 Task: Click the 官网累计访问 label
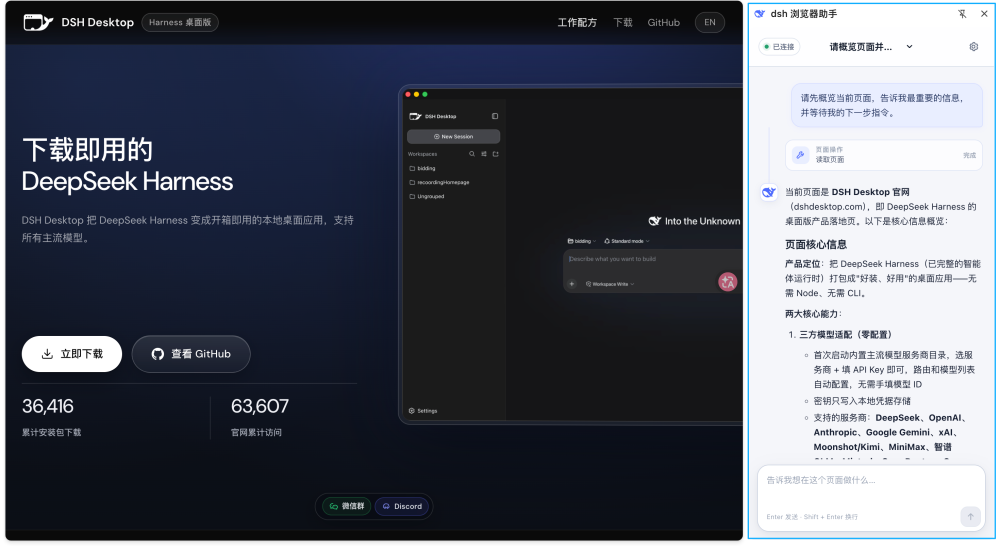coord(256,432)
